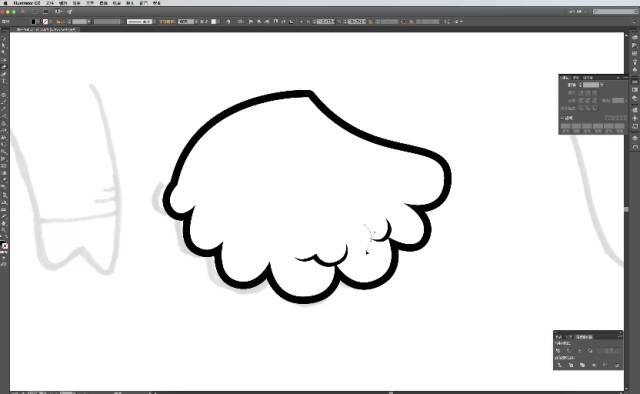Open stroke weight dropdown in Stroke panel

[x=602, y=85]
